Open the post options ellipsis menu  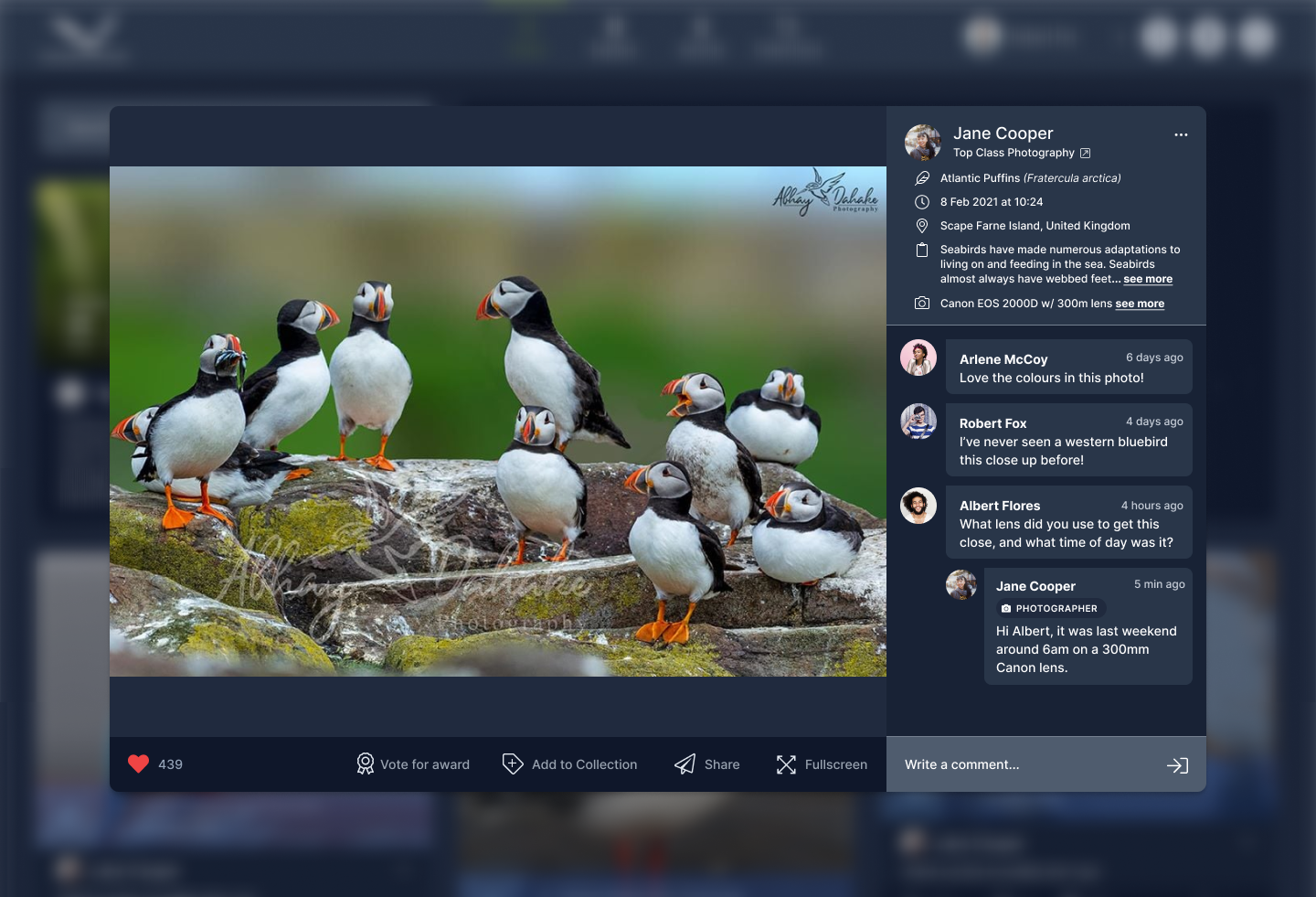click(x=1182, y=134)
